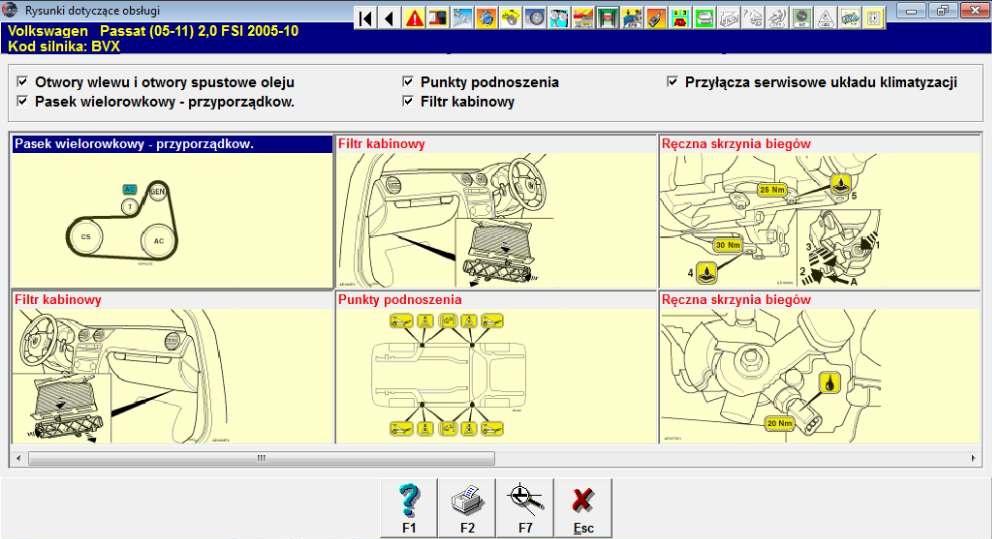Click the red and black toolbar icon
Viewport: 992px width, 539px height.
tap(438, 18)
